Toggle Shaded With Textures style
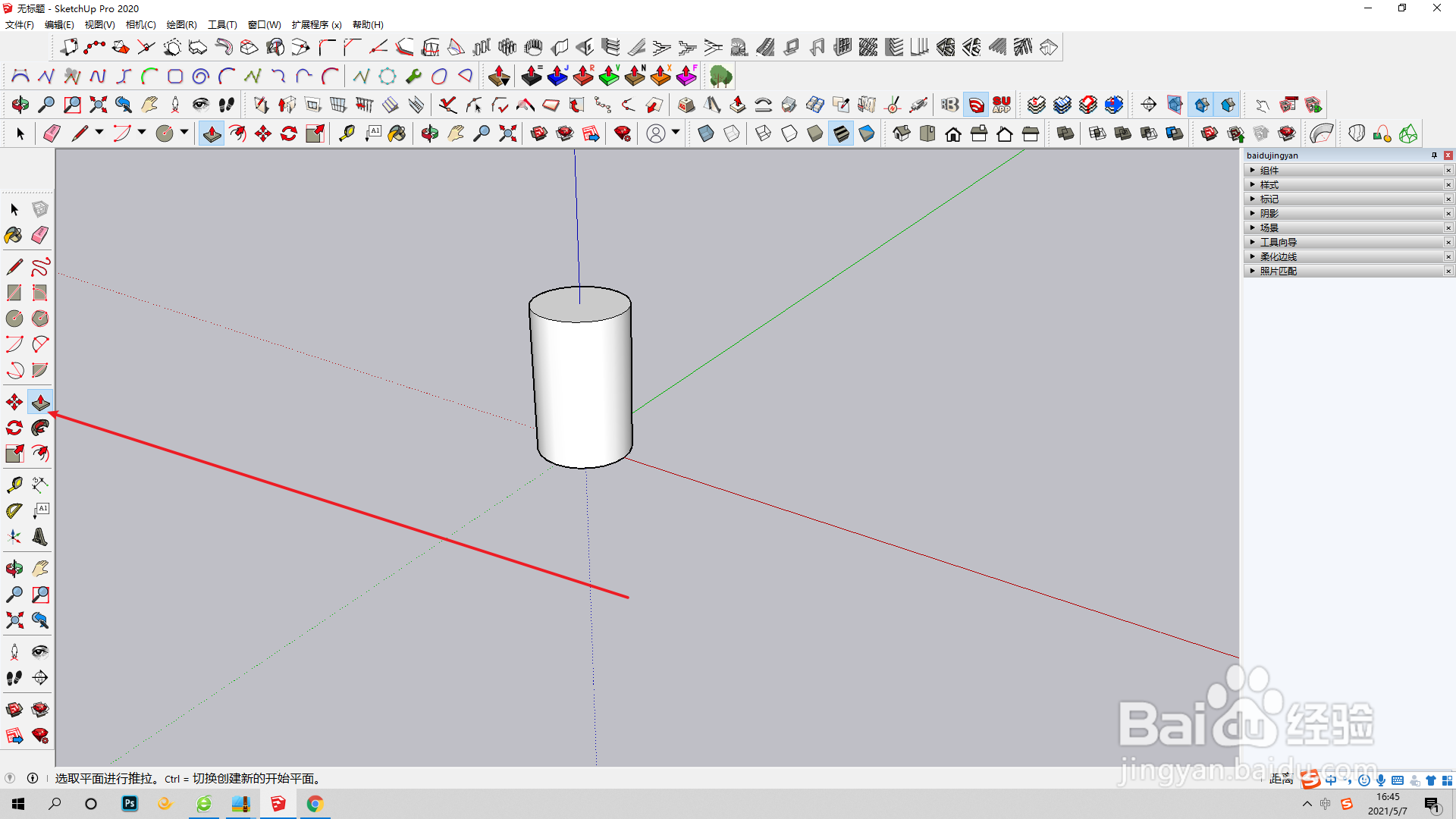 (x=841, y=134)
